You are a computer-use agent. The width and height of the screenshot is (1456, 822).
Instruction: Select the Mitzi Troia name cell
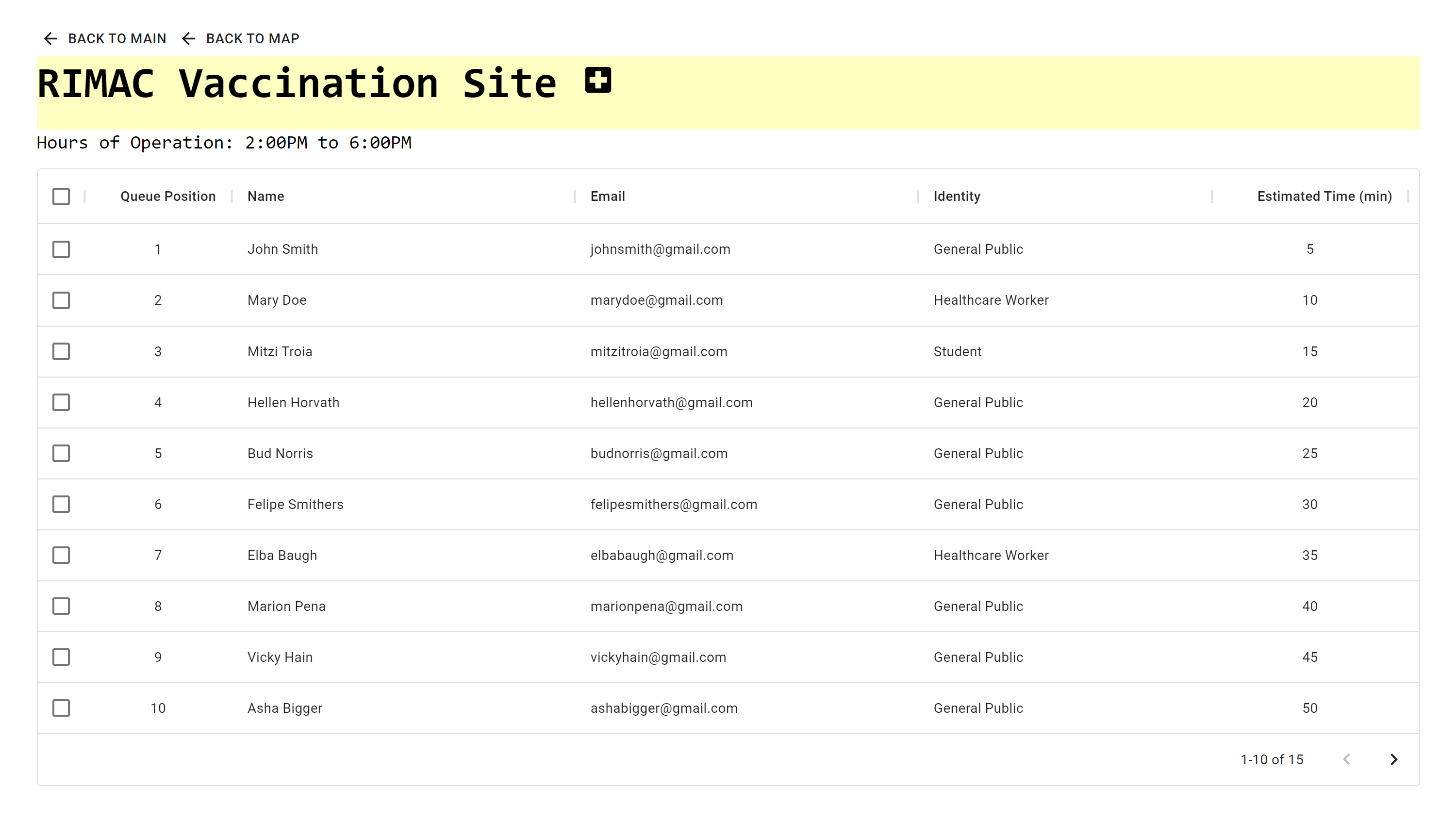(x=280, y=351)
